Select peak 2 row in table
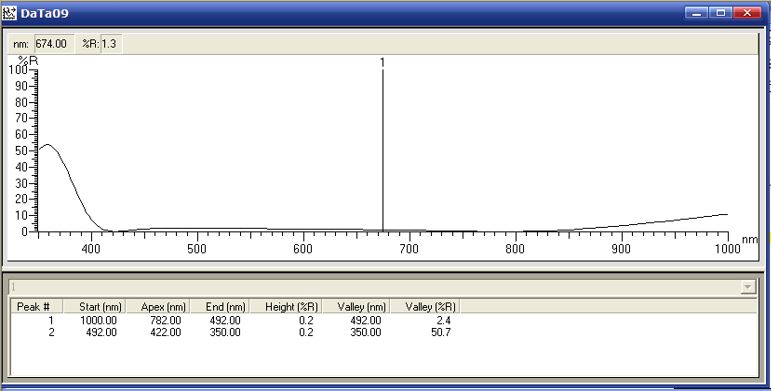The height and width of the screenshot is (391, 771). pyautogui.click(x=235, y=332)
